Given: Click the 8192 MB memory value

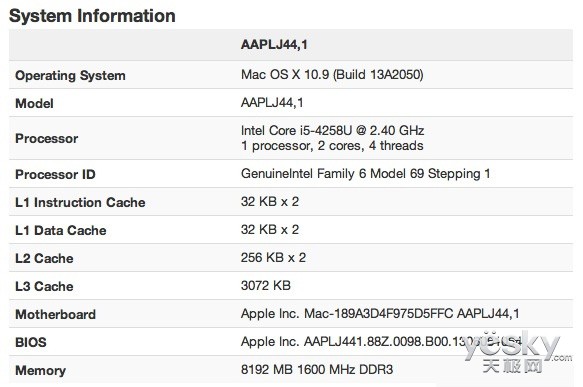Looking at the screenshot, I should click(317, 370).
